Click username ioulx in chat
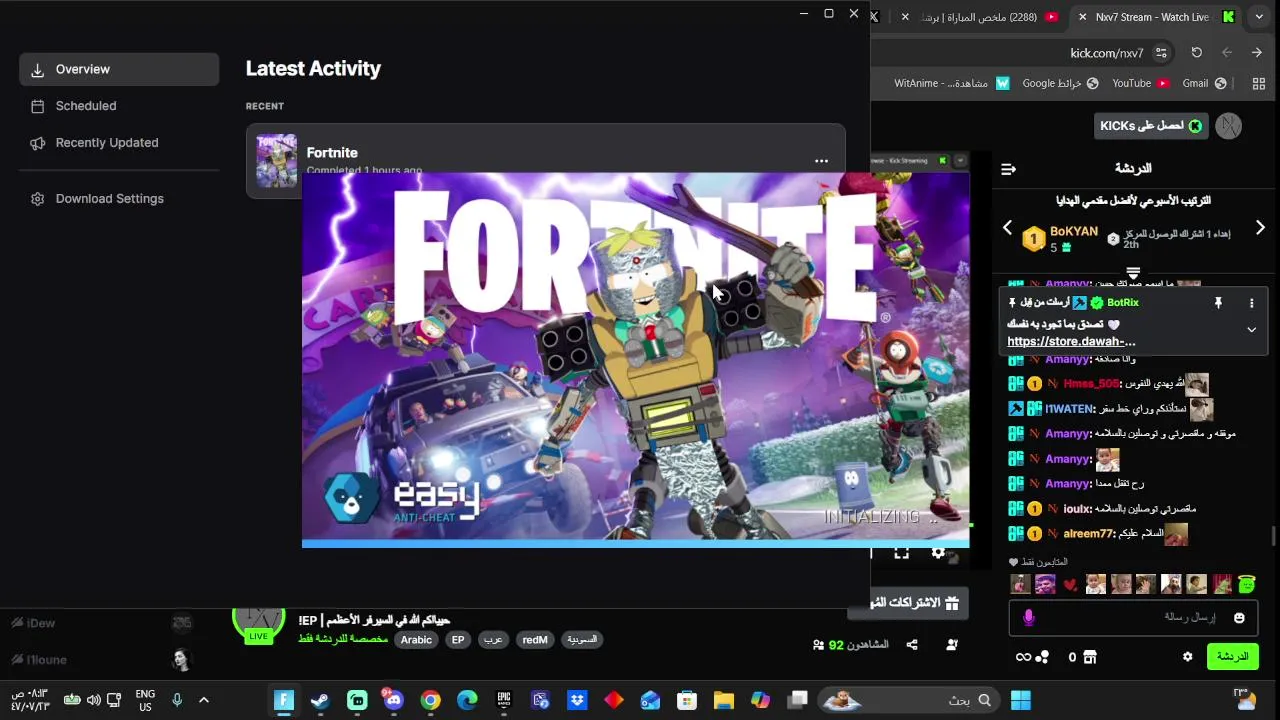The height and width of the screenshot is (720, 1280). [1077, 509]
